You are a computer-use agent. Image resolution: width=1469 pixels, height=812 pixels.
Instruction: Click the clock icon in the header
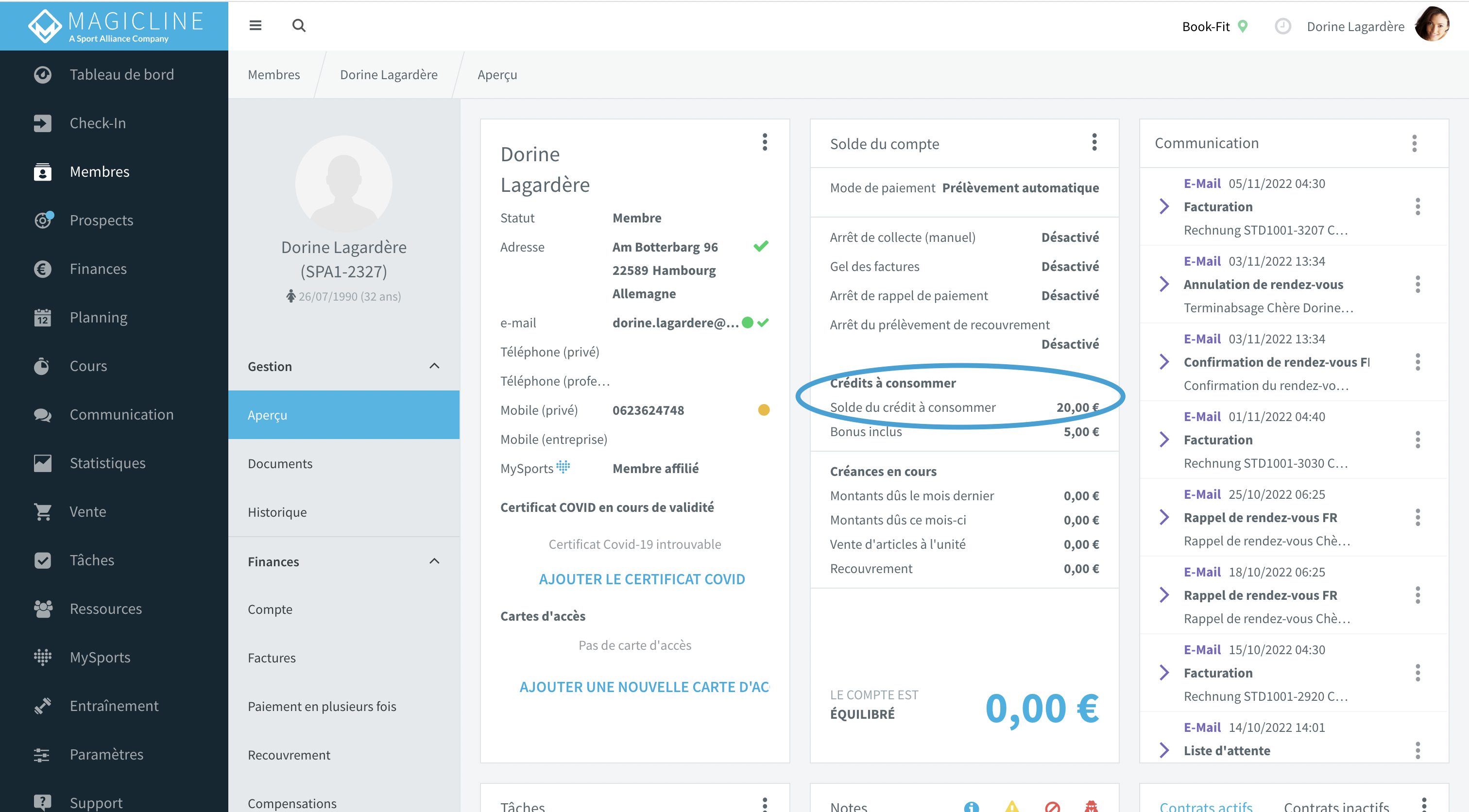click(x=1282, y=26)
